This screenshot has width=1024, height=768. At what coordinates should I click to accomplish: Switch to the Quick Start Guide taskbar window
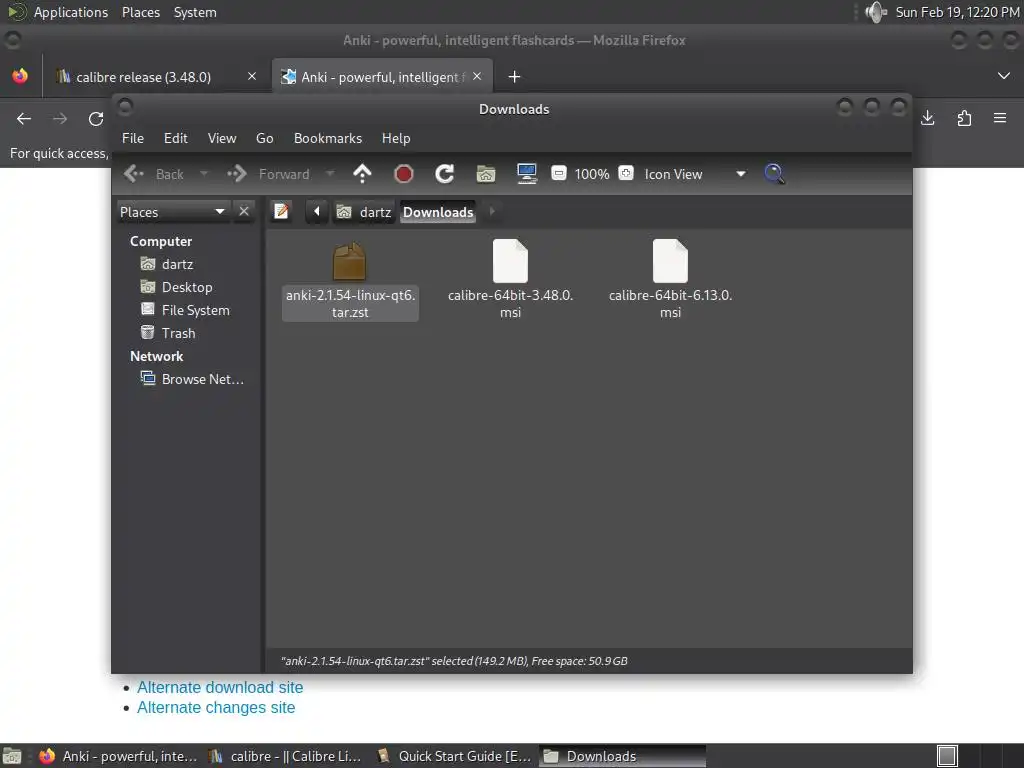click(x=455, y=756)
